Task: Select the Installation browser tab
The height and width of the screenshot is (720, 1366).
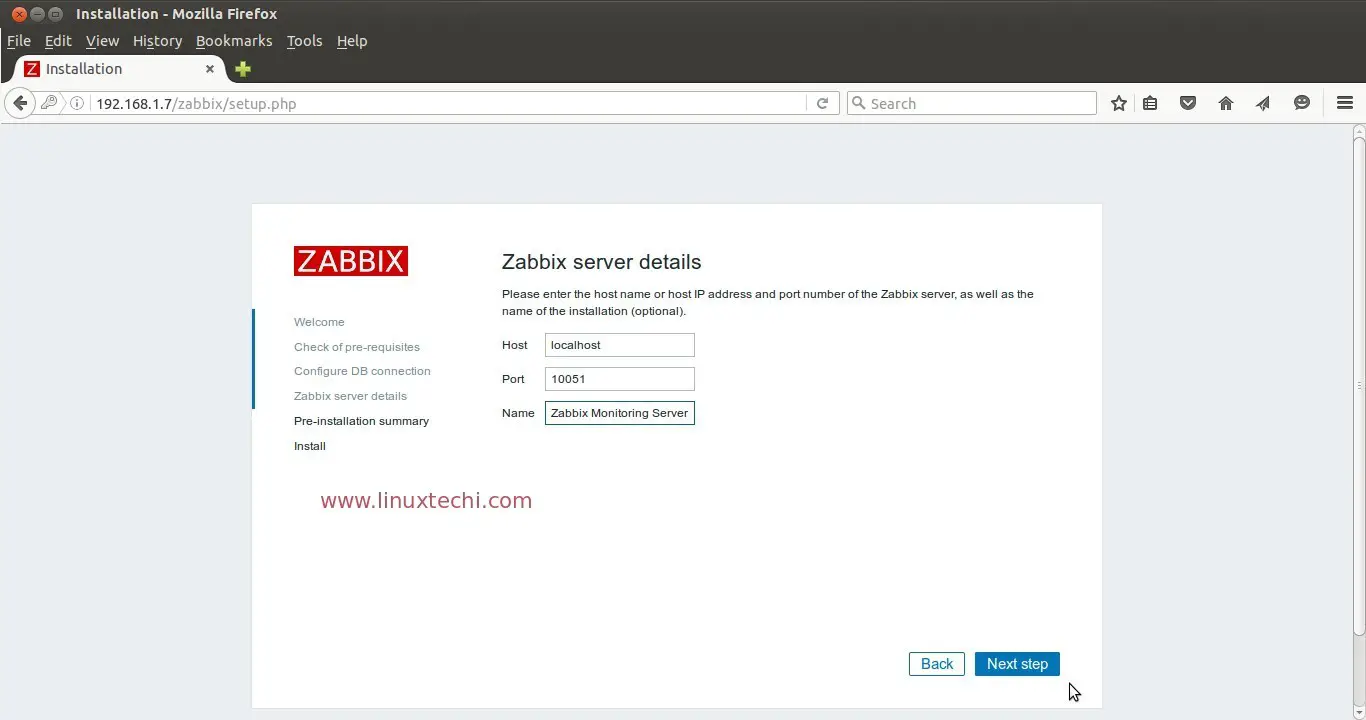Action: click(120, 69)
